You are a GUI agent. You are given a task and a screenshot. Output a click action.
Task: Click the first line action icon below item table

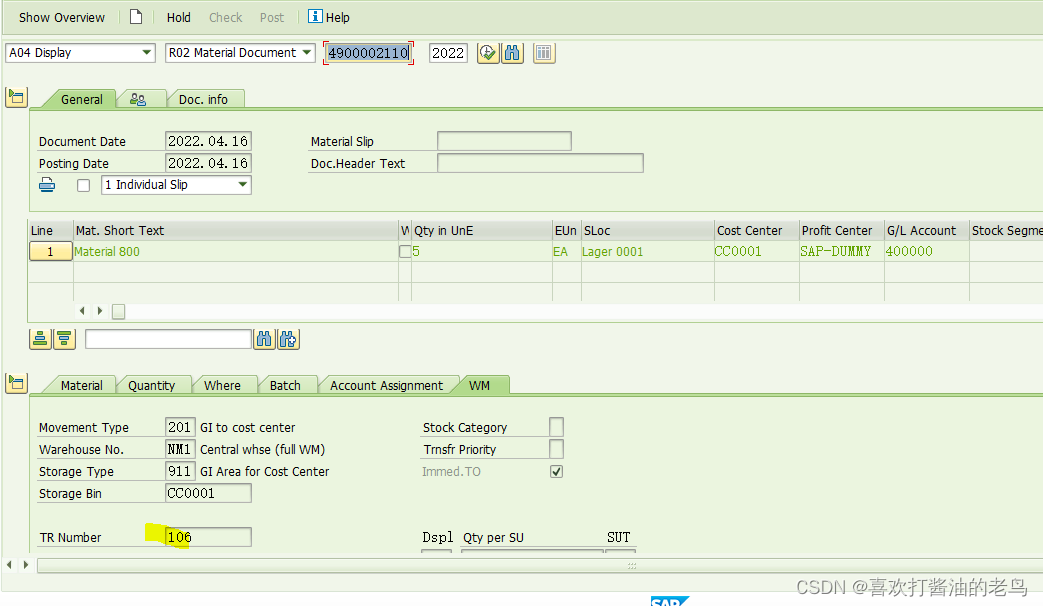(40, 339)
